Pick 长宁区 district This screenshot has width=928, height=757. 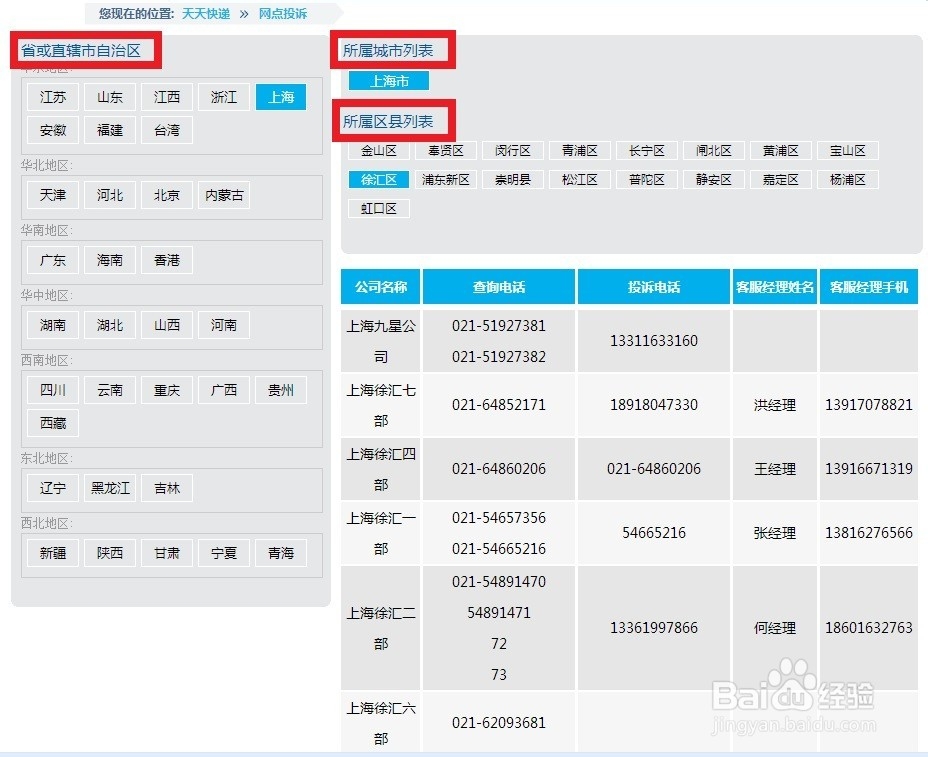[x=646, y=151]
